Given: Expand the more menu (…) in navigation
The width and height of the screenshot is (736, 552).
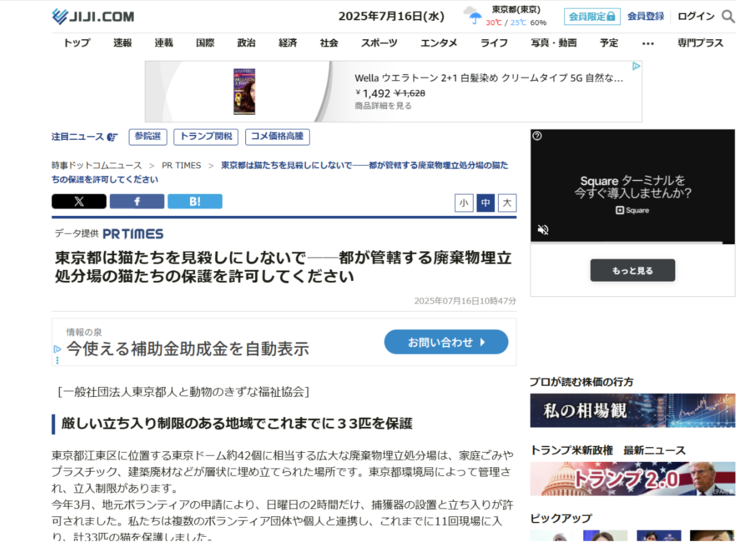Looking at the screenshot, I should [648, 43].
